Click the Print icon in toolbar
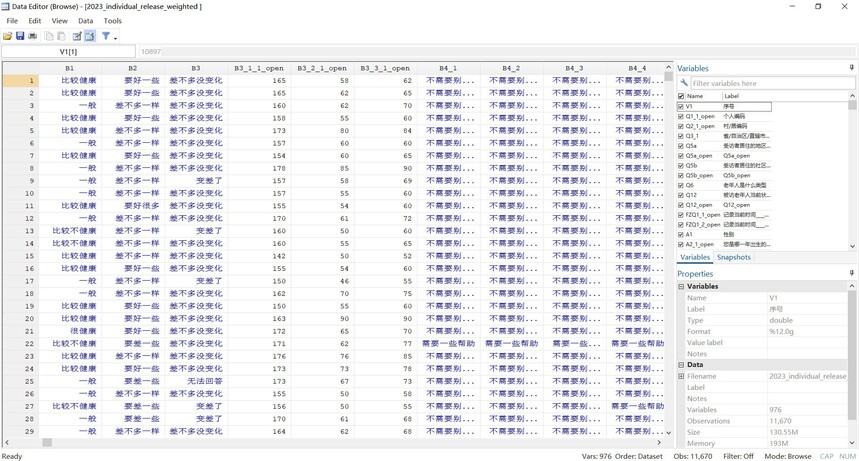Screen dimensions: 859x461 tap(32, 37)
